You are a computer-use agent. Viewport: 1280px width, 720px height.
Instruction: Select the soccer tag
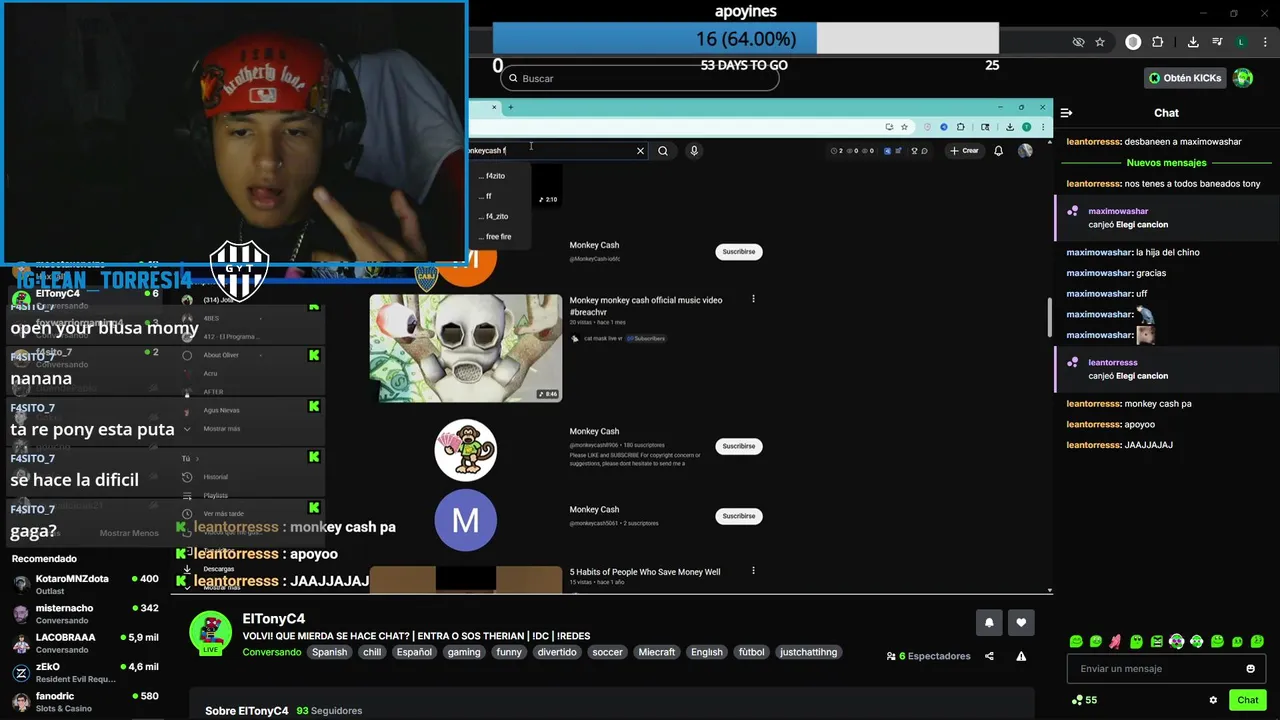pos(607,652)
